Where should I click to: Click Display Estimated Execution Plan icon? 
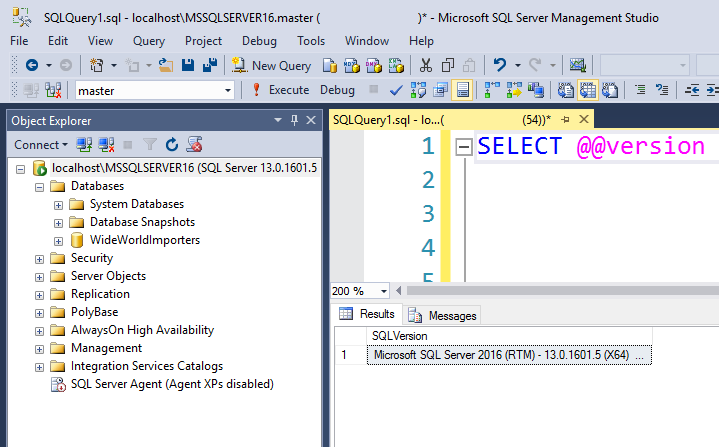click(x=418, y=90)
